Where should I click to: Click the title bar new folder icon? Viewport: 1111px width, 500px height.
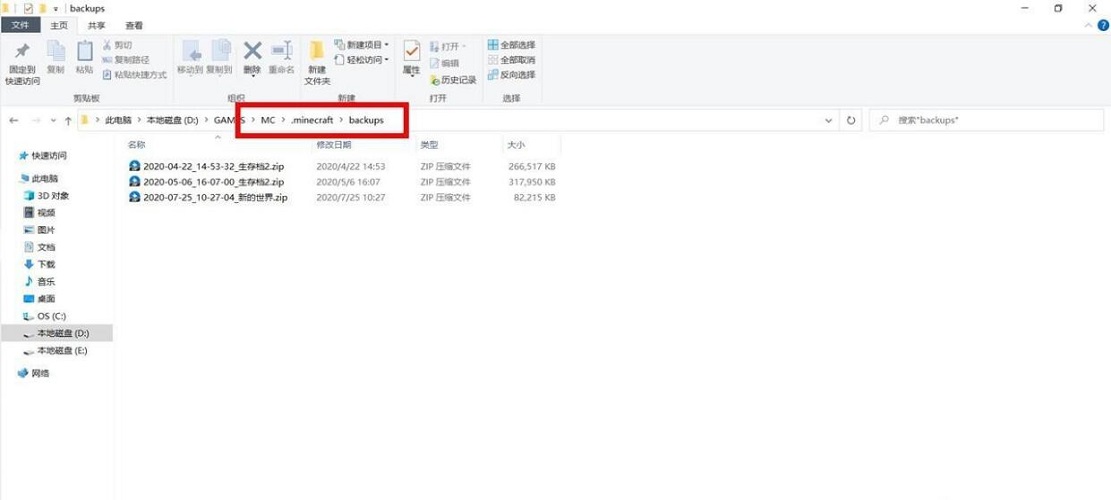(43, 8)
